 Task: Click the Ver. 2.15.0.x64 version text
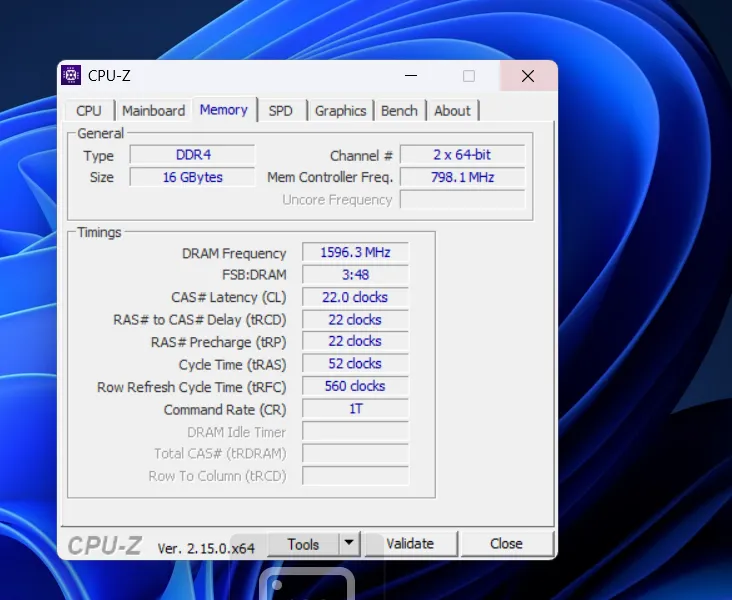tap(206, 548)
